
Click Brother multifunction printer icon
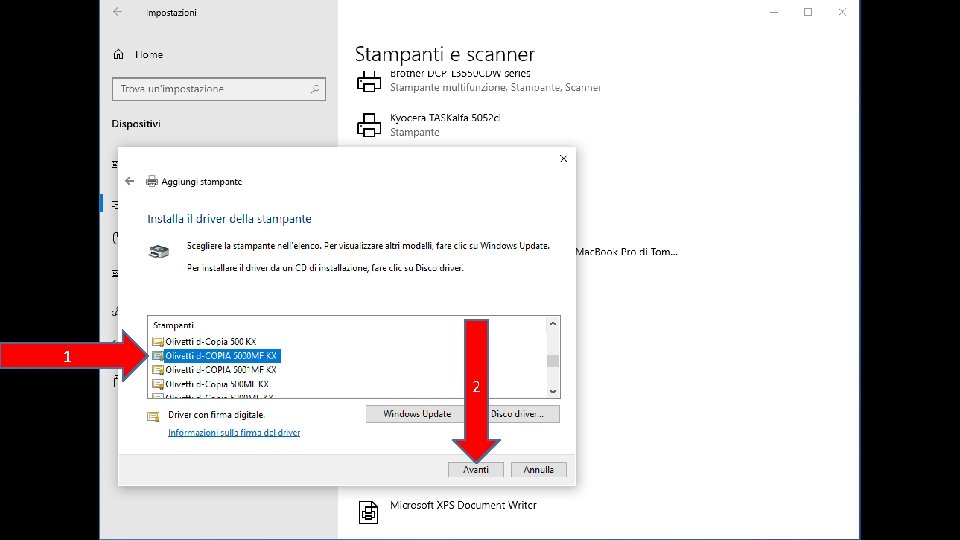click(x=369, y=81)
